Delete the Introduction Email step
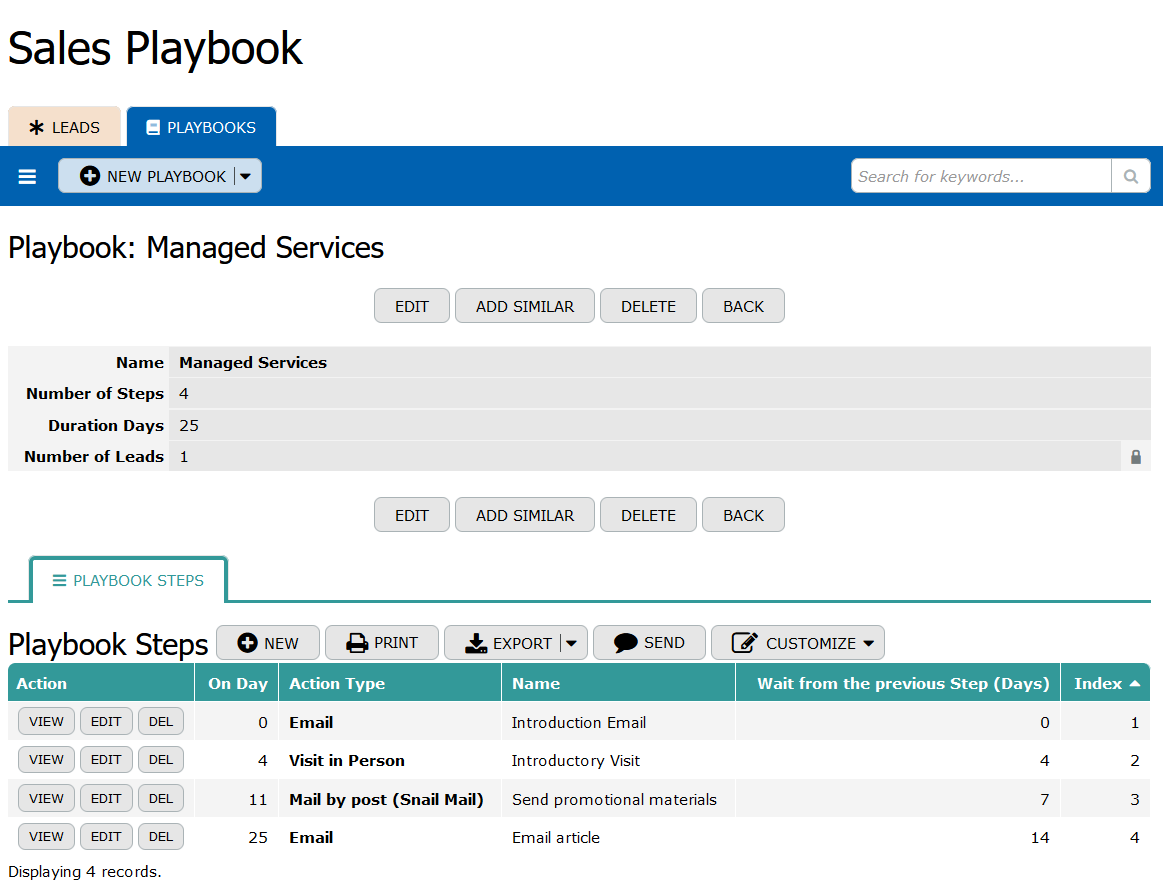Screen dimensions: 1163x885 [161, 722]
